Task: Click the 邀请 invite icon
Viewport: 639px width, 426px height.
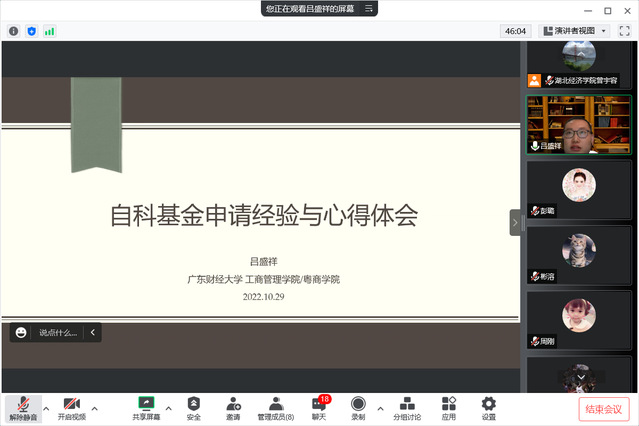Action: click(x=233, y=408)
